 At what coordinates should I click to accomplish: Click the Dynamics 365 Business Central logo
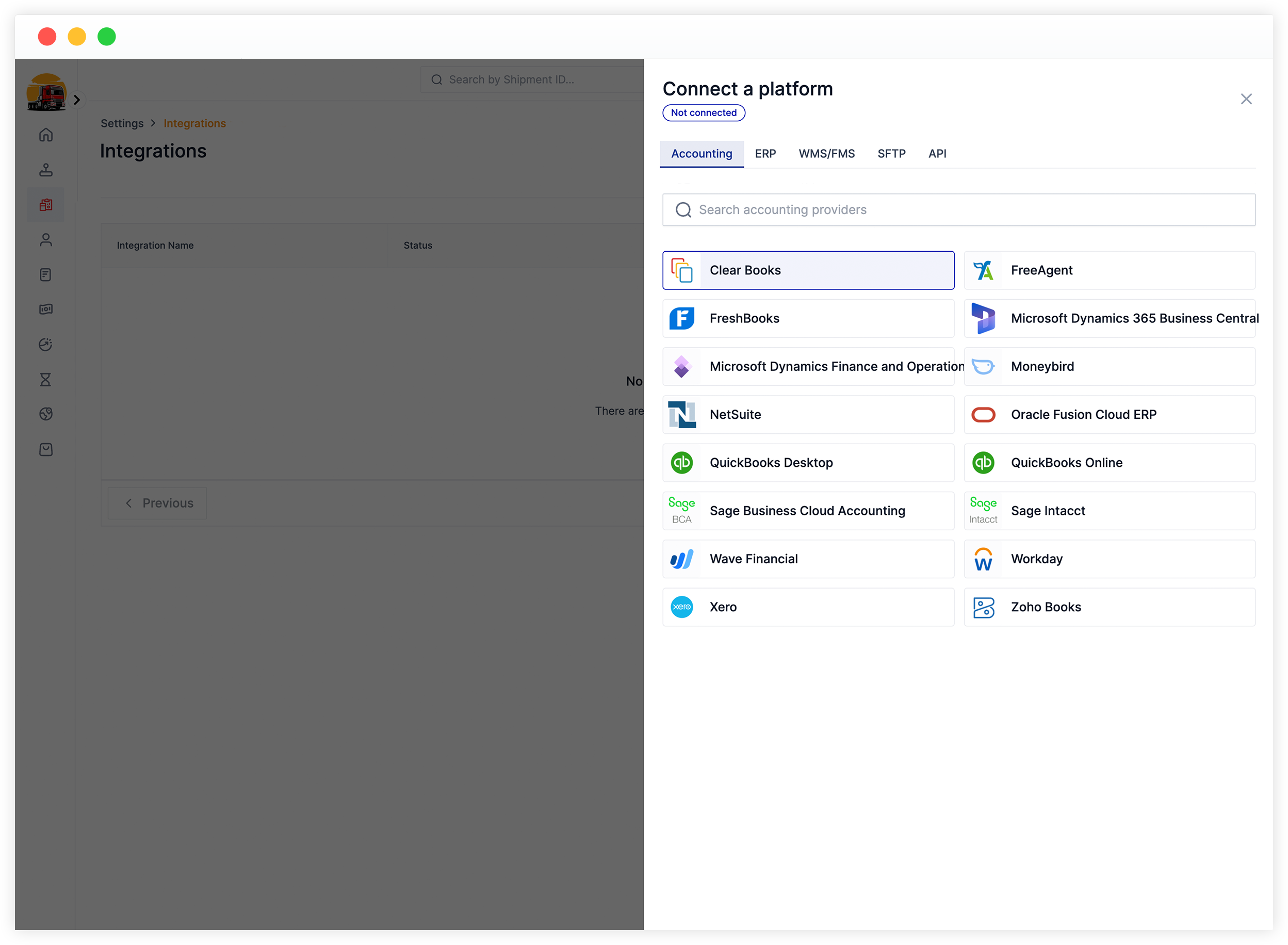983,319
